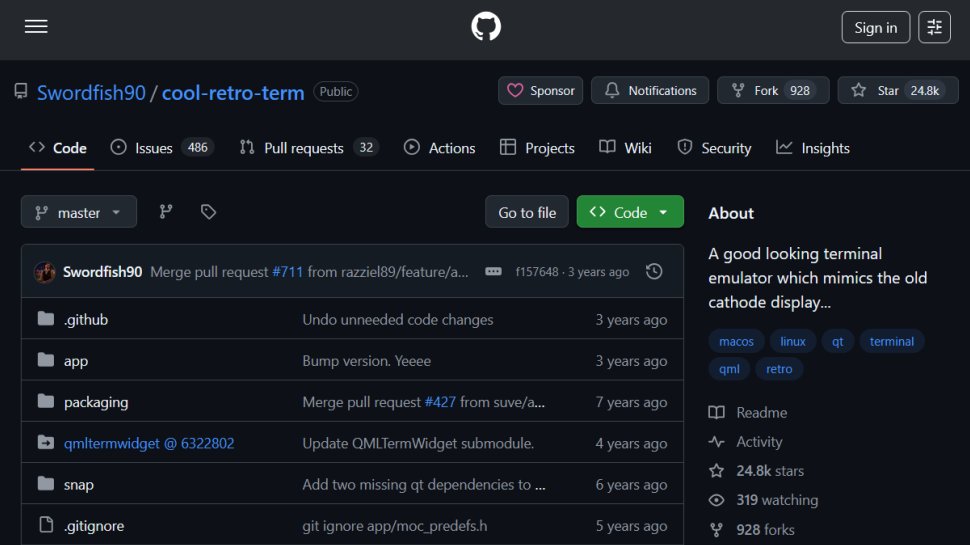
Task: Click the .github folder icon
Action: point(46,319)
